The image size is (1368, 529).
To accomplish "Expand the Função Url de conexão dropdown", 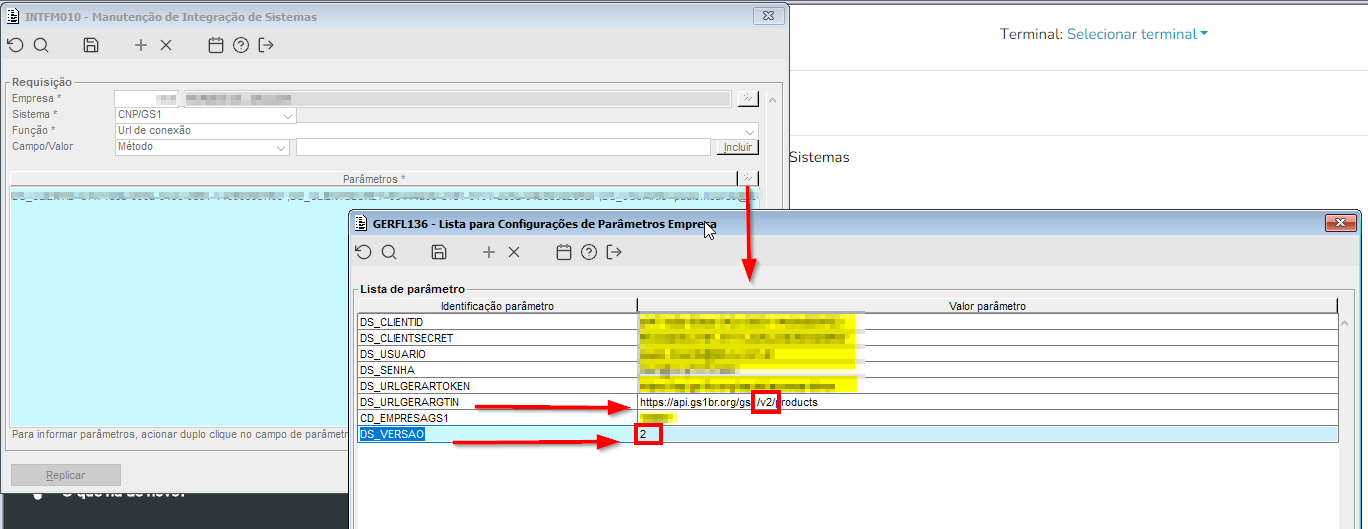I will point(750,131).
